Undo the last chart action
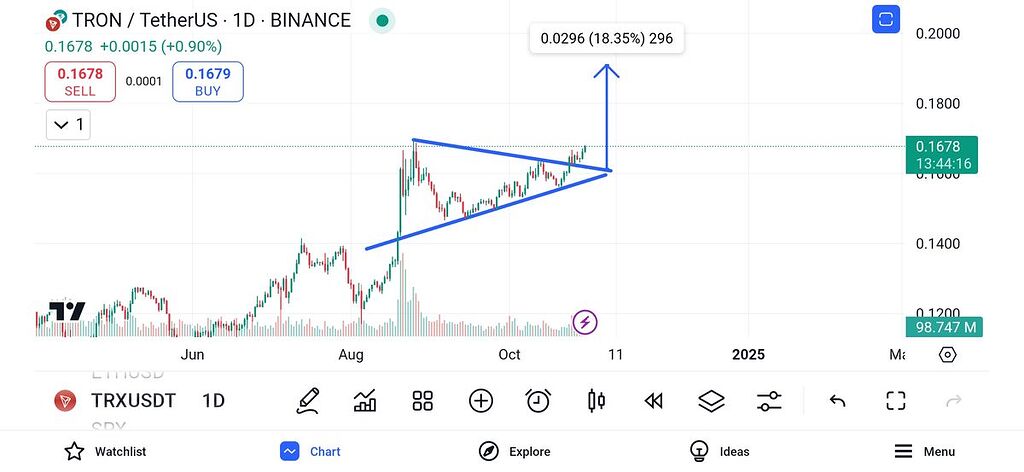1024x472 pixels. coord(838,401)
